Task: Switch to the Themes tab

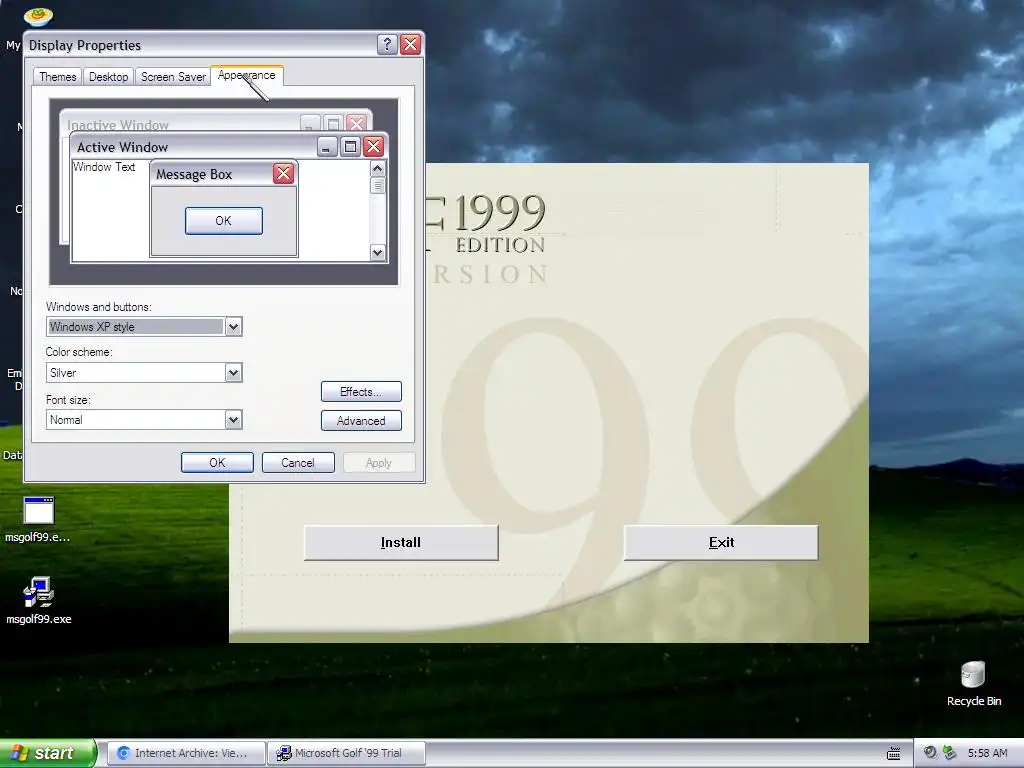Action: [x=57, y=77]
